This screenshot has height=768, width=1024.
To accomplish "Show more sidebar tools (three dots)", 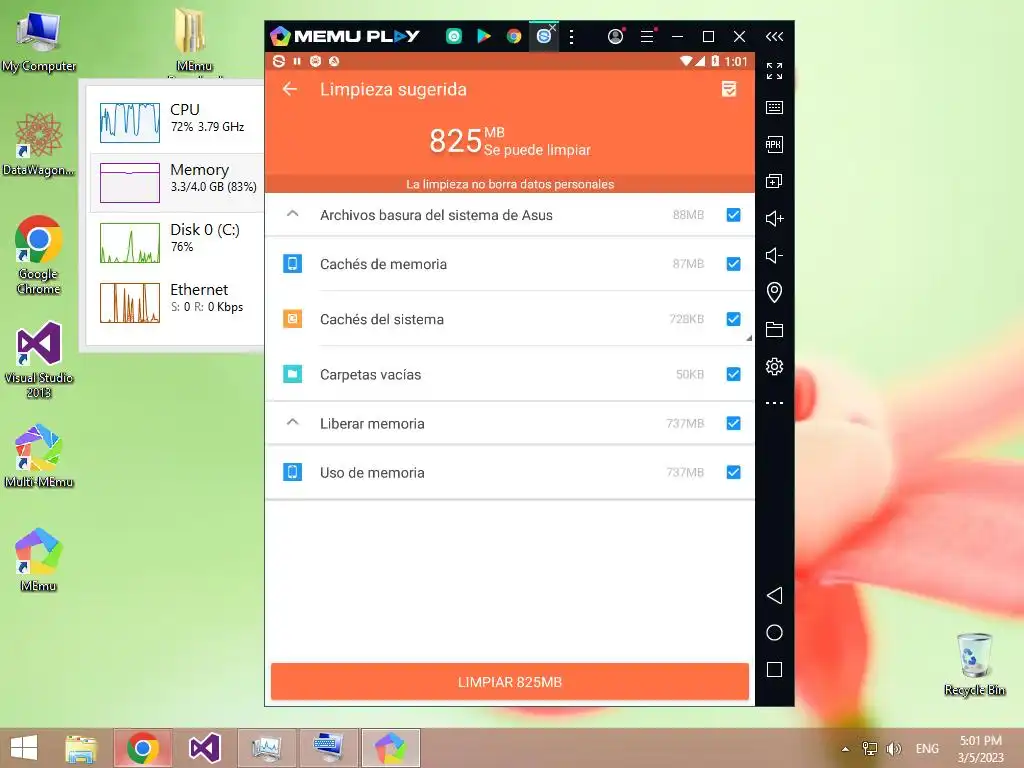I will [775, 403].
